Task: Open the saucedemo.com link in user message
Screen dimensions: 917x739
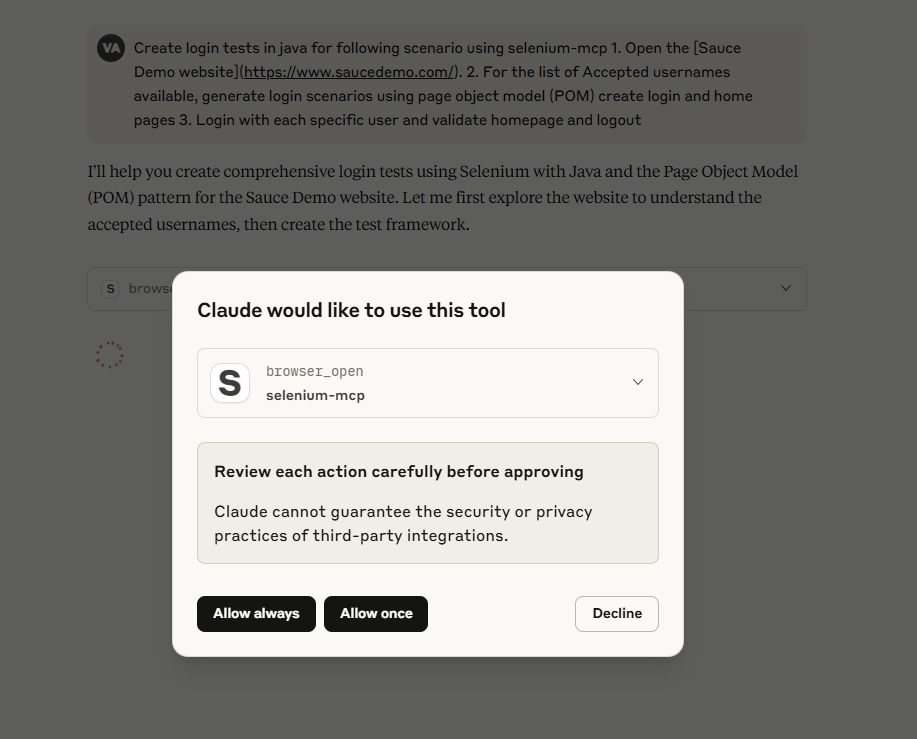Action: click(x=349, y=72)
